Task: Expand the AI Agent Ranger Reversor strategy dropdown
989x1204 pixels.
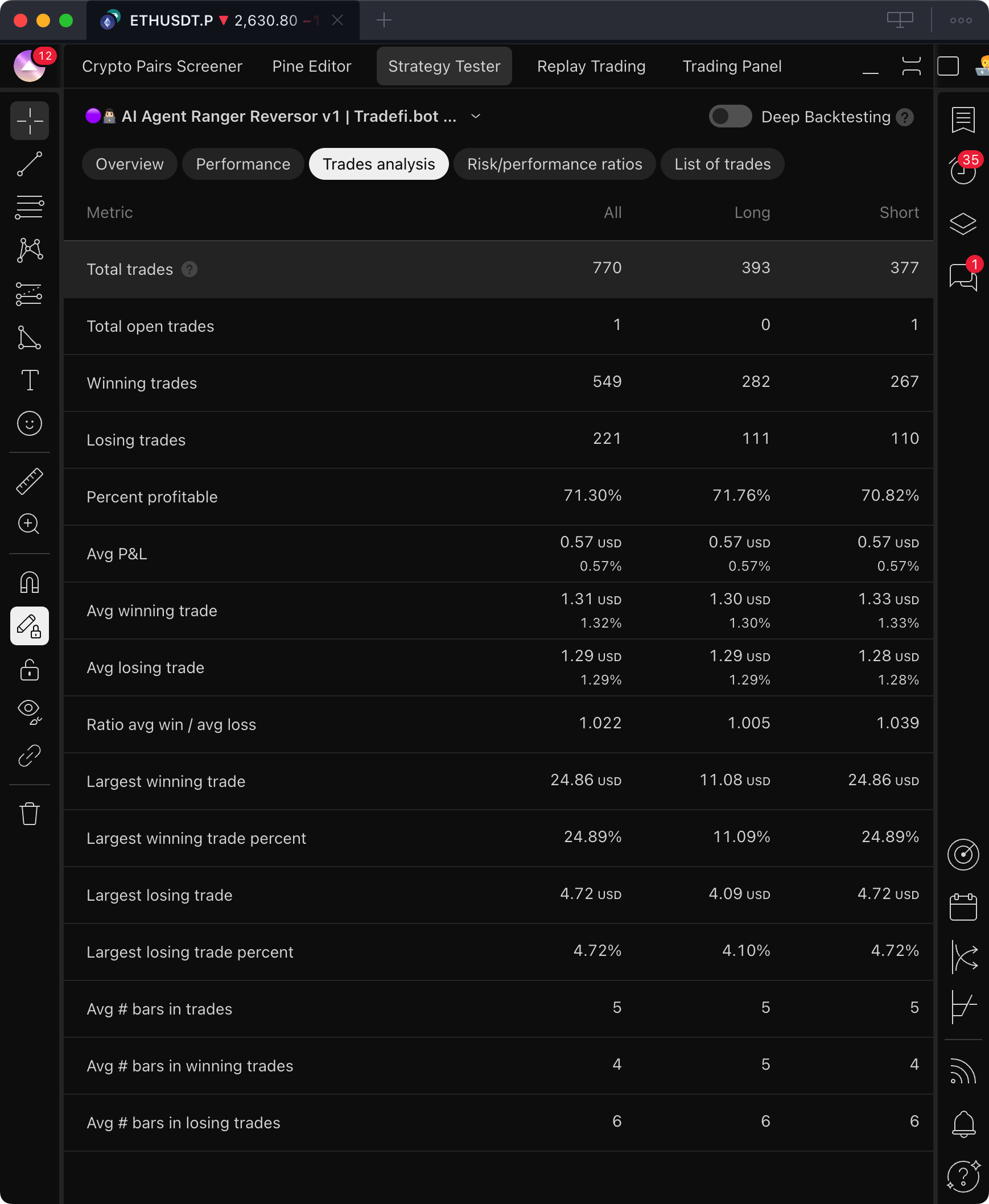Action: point(476,117)
